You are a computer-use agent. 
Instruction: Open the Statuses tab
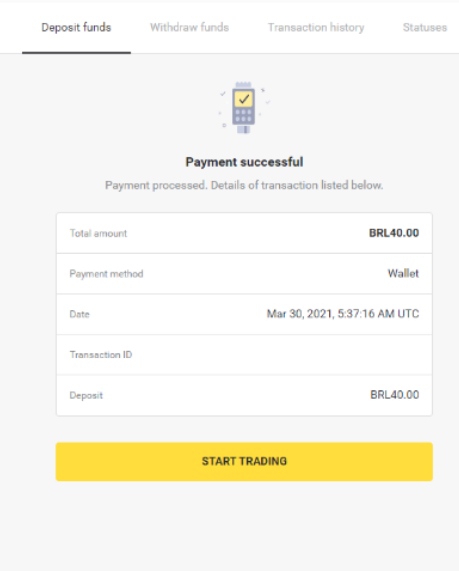(425, 27)
